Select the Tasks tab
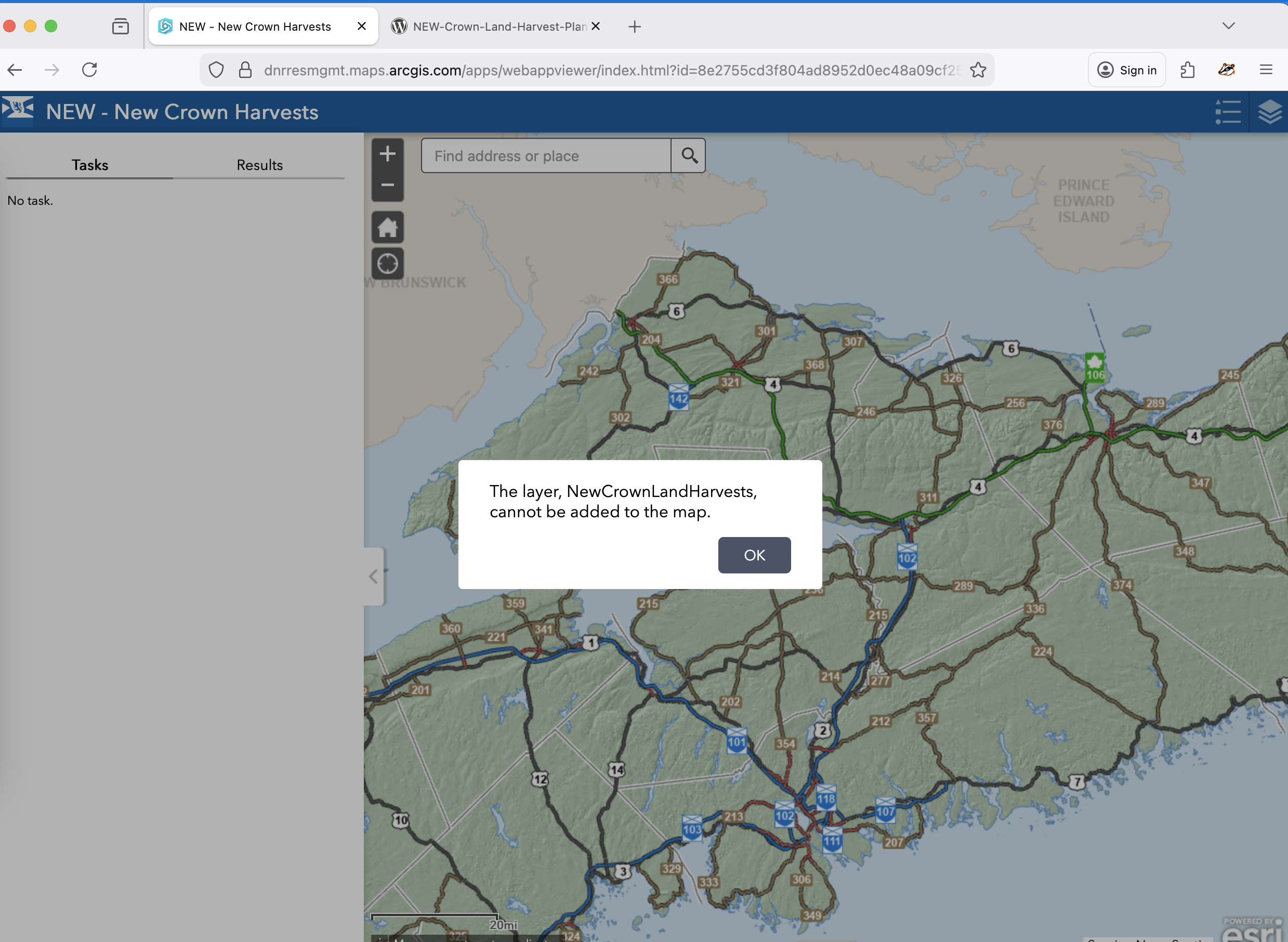 pos(89,165)
